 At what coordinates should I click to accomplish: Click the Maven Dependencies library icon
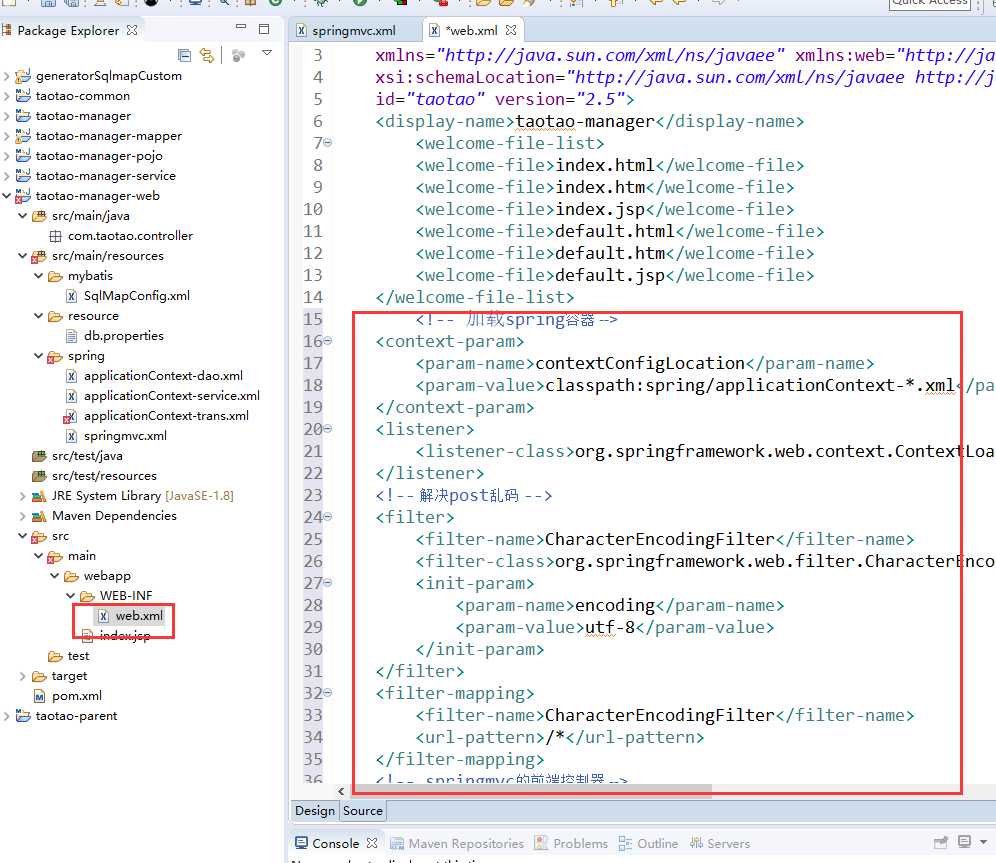click(x=39, y=516)
